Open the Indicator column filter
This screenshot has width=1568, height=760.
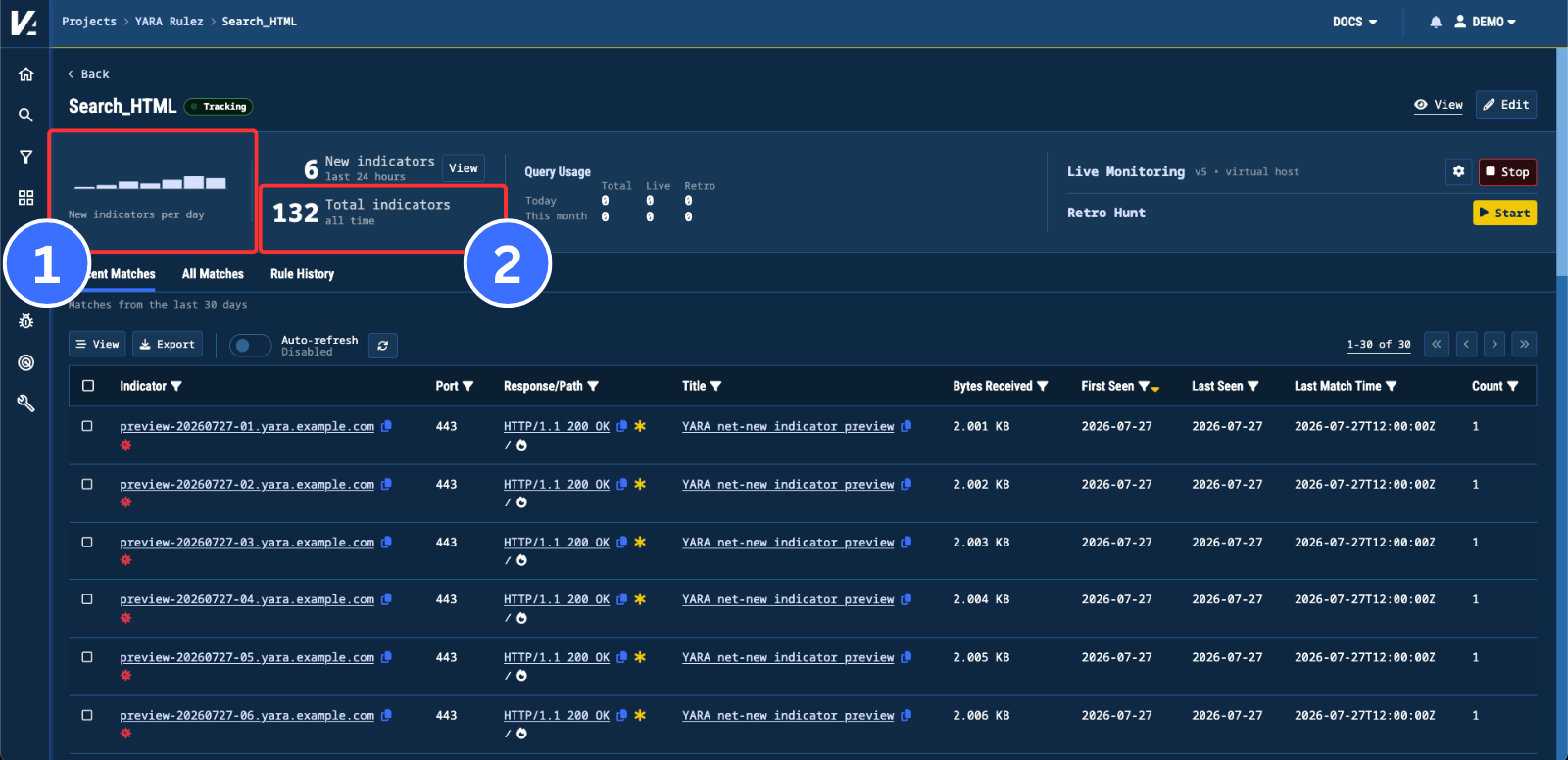pos(176,387)
